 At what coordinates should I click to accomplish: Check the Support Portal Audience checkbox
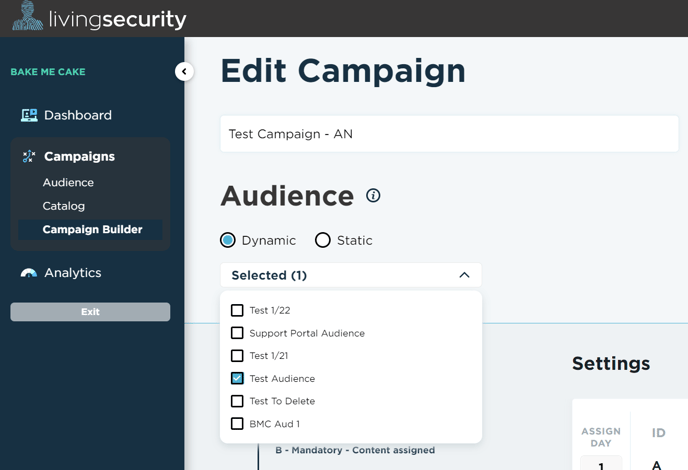[237, 333]
